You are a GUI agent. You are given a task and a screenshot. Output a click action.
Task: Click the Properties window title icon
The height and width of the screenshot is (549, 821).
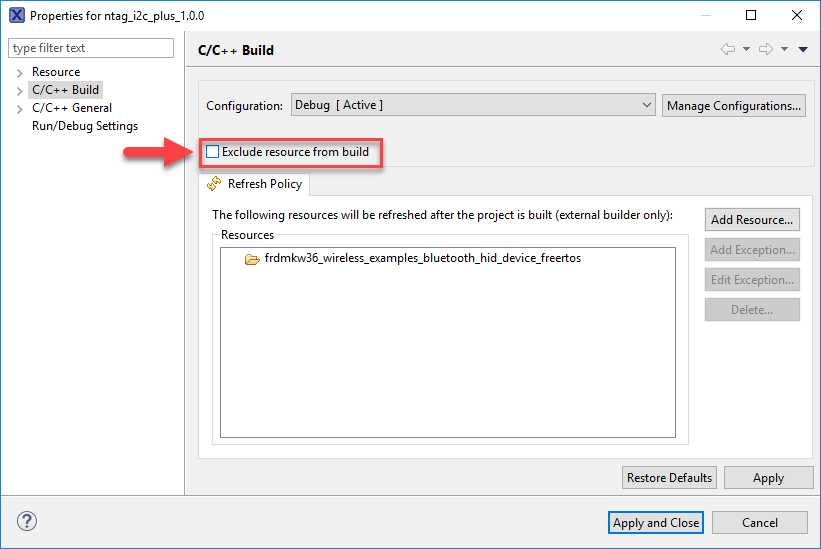(16, 16)
